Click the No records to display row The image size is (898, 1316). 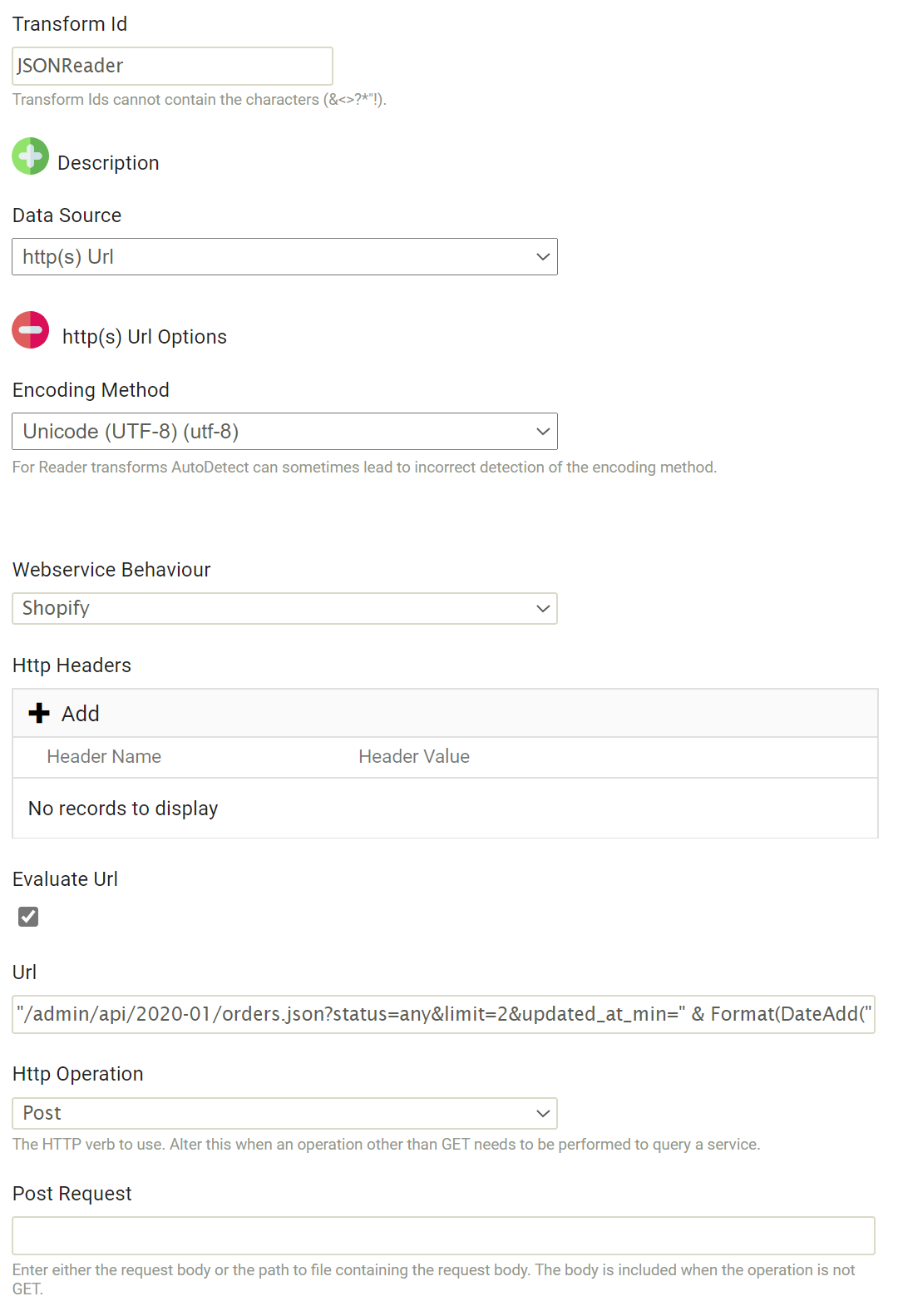pos(123,809)
